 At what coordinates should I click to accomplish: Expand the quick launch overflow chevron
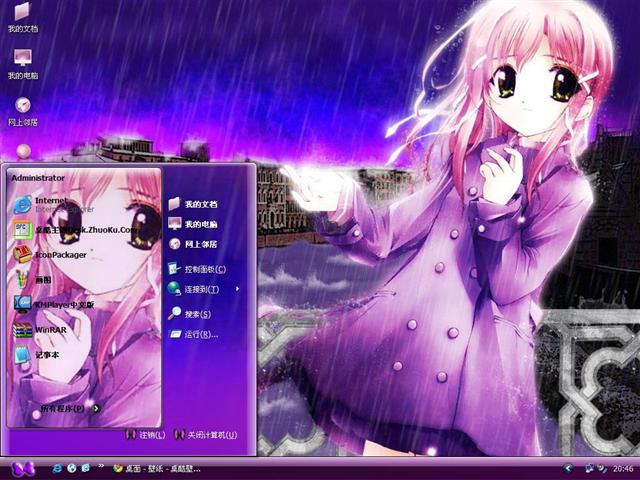point(101,467)
